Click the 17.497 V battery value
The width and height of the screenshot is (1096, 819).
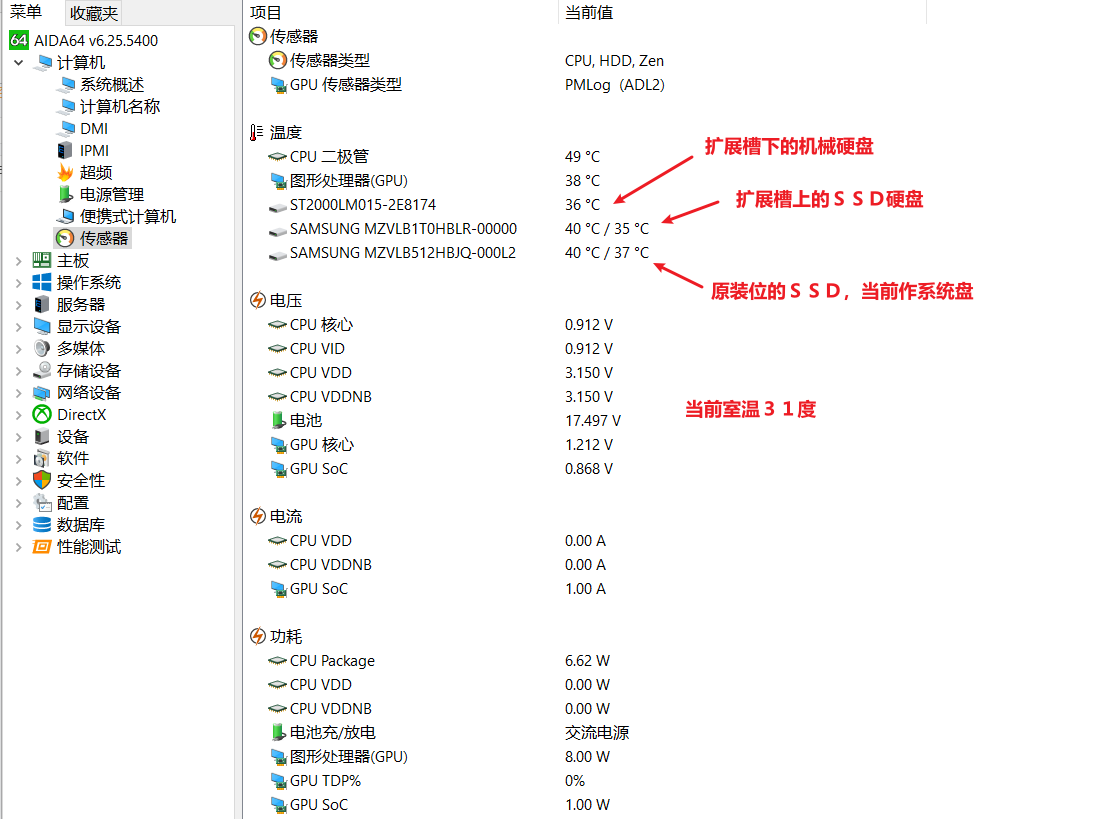pyautogui.click(x=593, y=421)
